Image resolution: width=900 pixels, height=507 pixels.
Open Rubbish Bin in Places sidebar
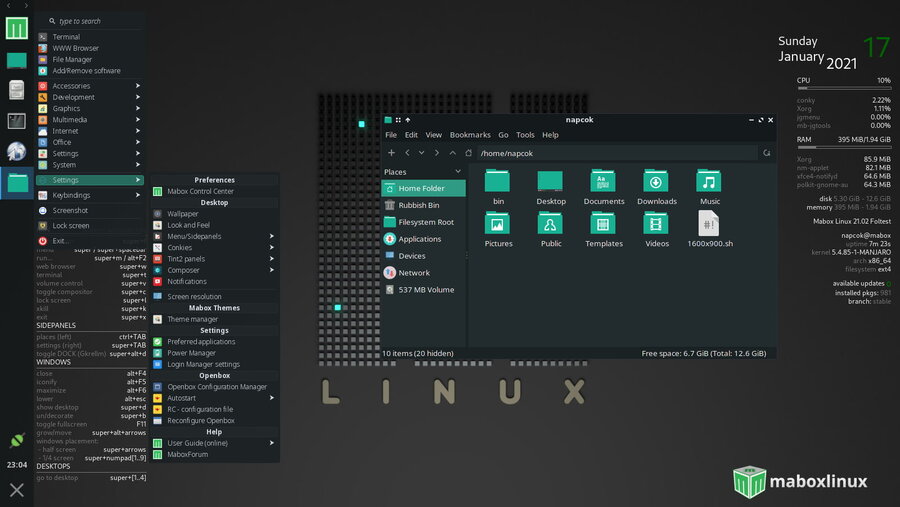point(419,205)
